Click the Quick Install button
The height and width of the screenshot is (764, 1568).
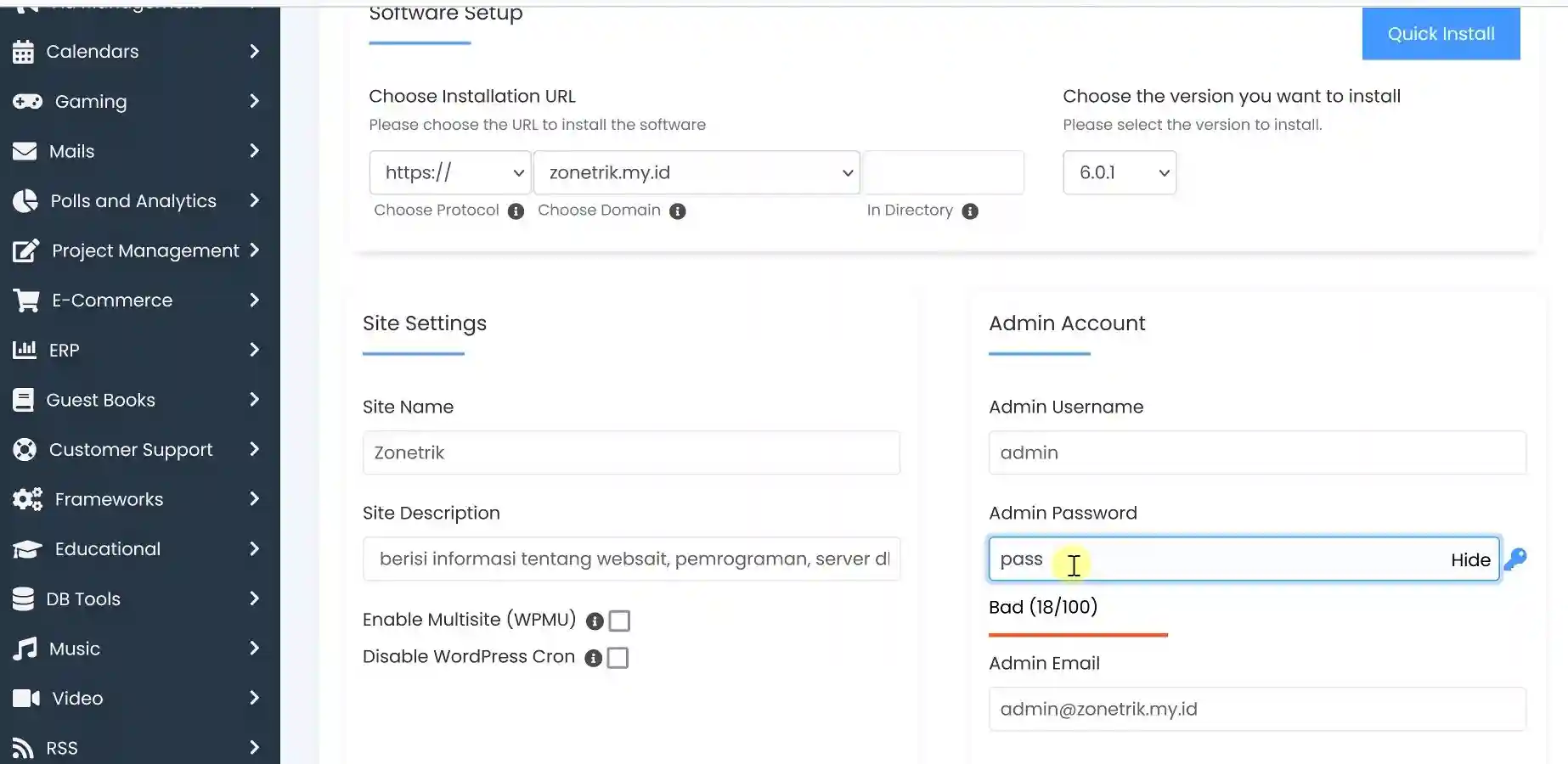click(x=1441, y=34)
